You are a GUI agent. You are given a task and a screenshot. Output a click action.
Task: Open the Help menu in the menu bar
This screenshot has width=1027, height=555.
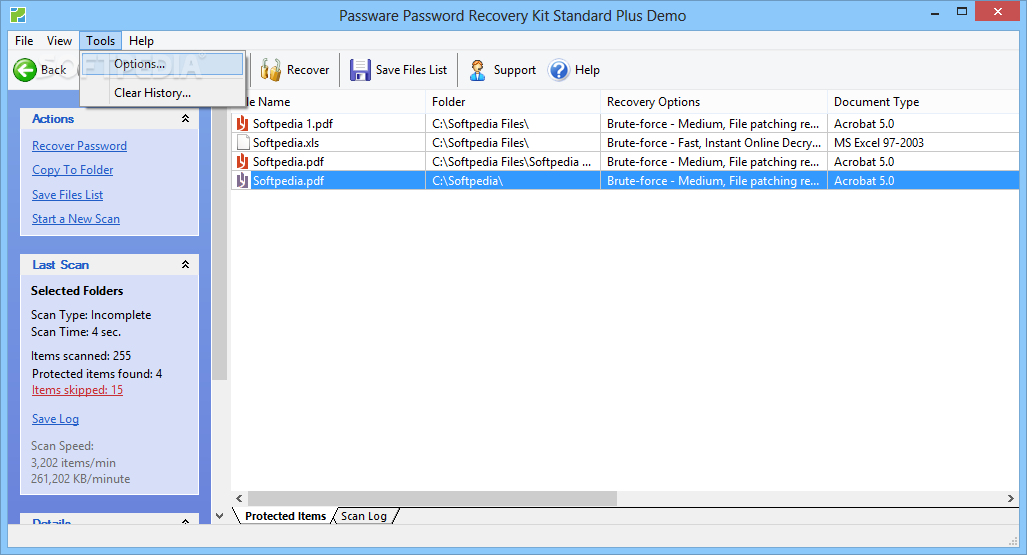[x=141, y=41]
